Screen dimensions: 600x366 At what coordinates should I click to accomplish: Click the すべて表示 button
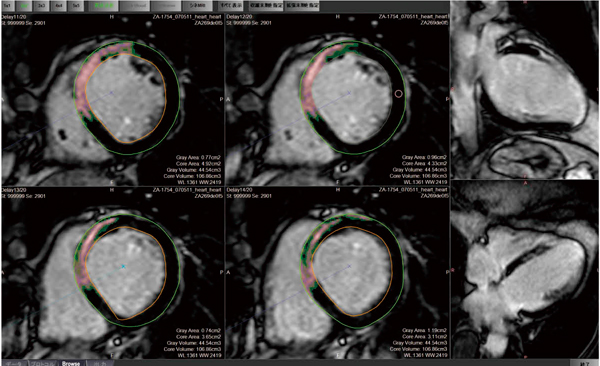pyautogui.click(x=231, y=6)
